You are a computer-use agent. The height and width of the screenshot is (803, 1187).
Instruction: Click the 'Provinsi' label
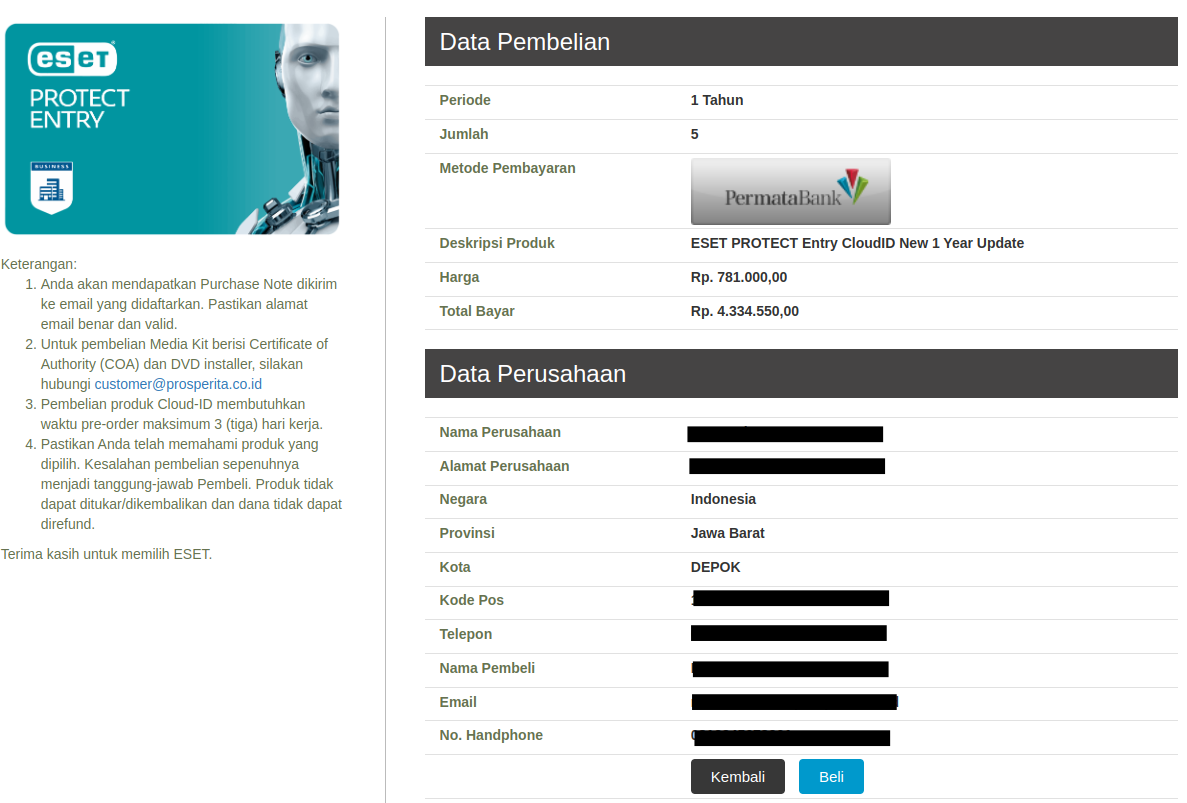tap(466, 533)
